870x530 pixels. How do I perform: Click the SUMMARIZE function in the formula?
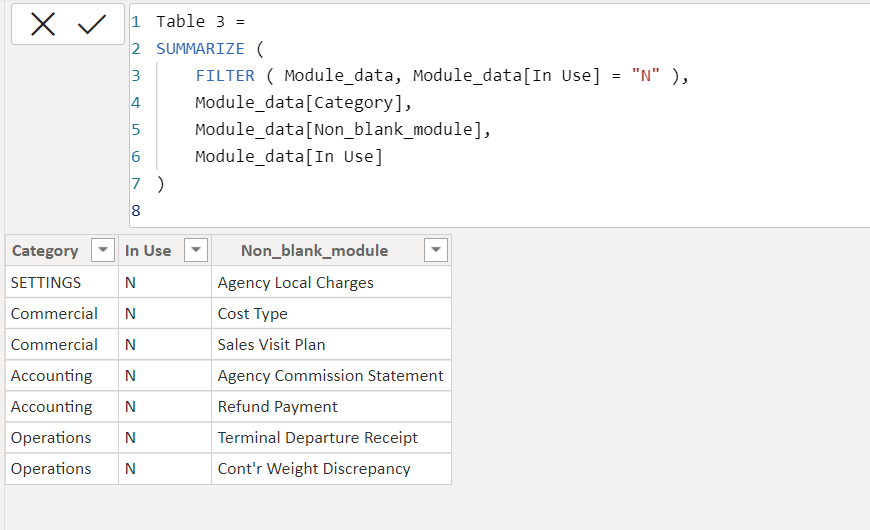[x=200, y=49]
